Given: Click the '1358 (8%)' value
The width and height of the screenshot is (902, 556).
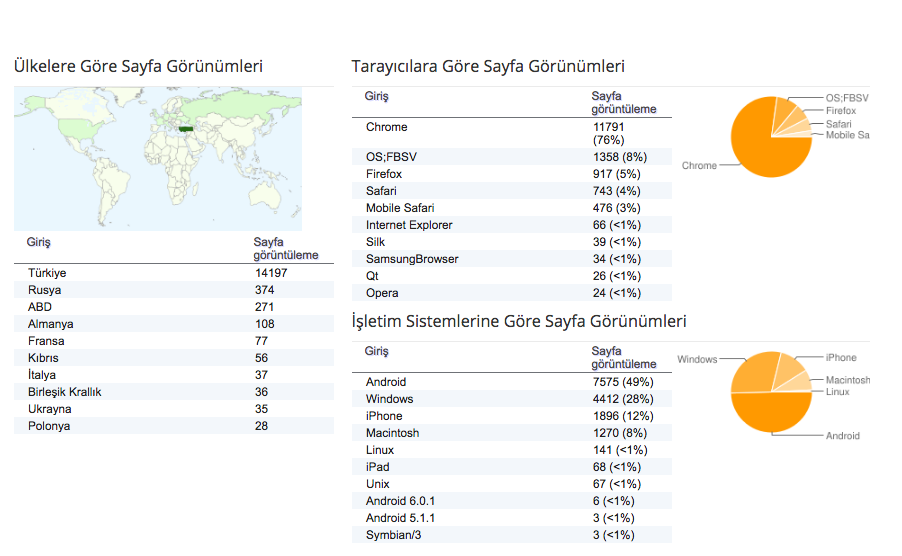Looking at the screenshot, I should 620,157.
